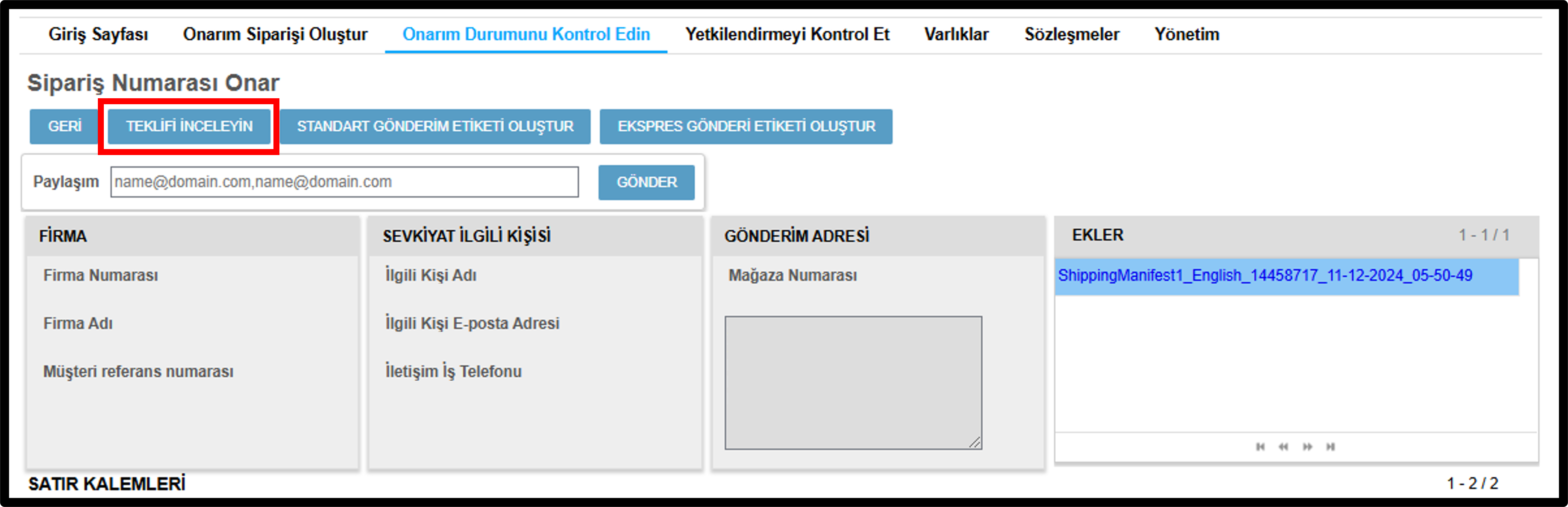
Task: Click the SATIR KALEMLERİ heading
Action: 106,484
